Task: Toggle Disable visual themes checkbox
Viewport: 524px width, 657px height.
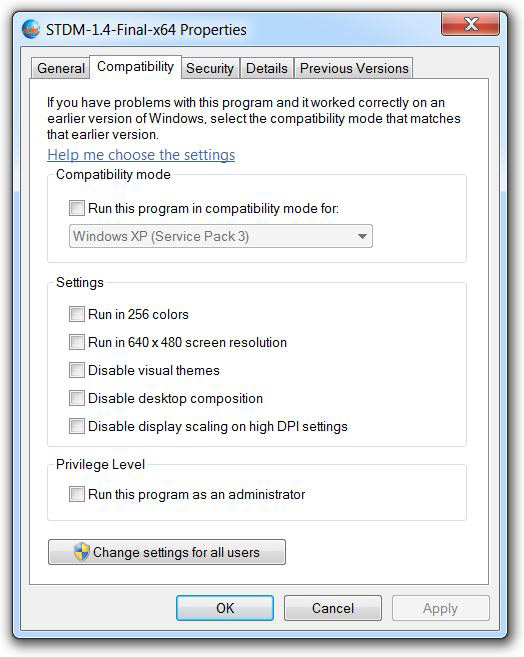Action: 77,370
